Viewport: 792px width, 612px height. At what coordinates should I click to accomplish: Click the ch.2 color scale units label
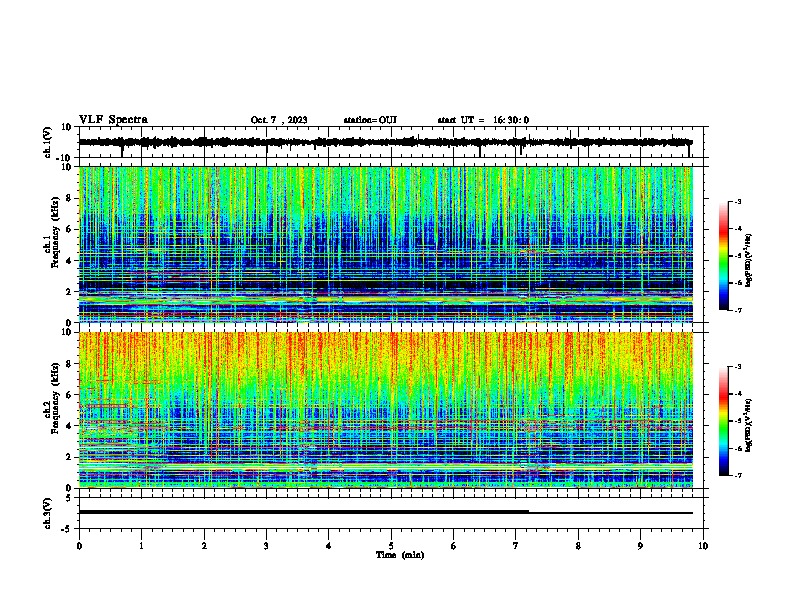pyautogui.click(x=749, y=425)
